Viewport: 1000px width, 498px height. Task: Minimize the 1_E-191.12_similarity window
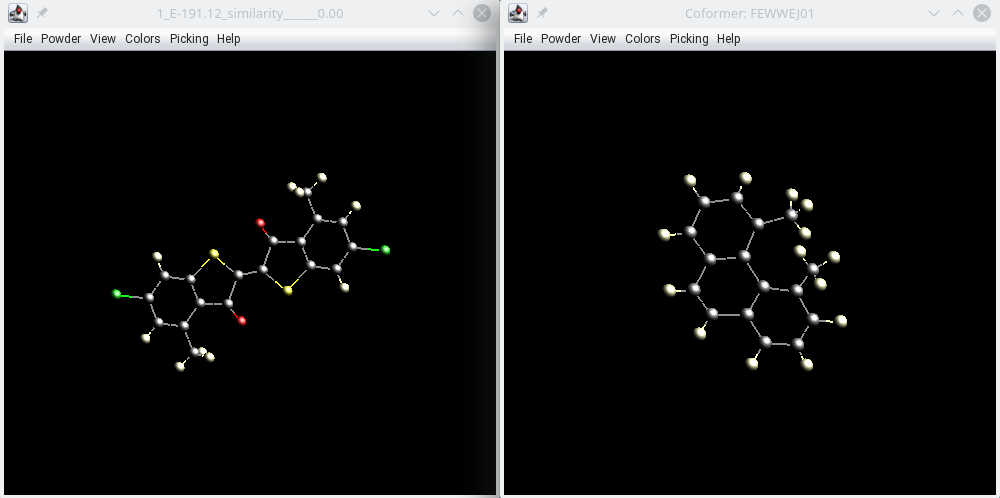pos(434,13)
